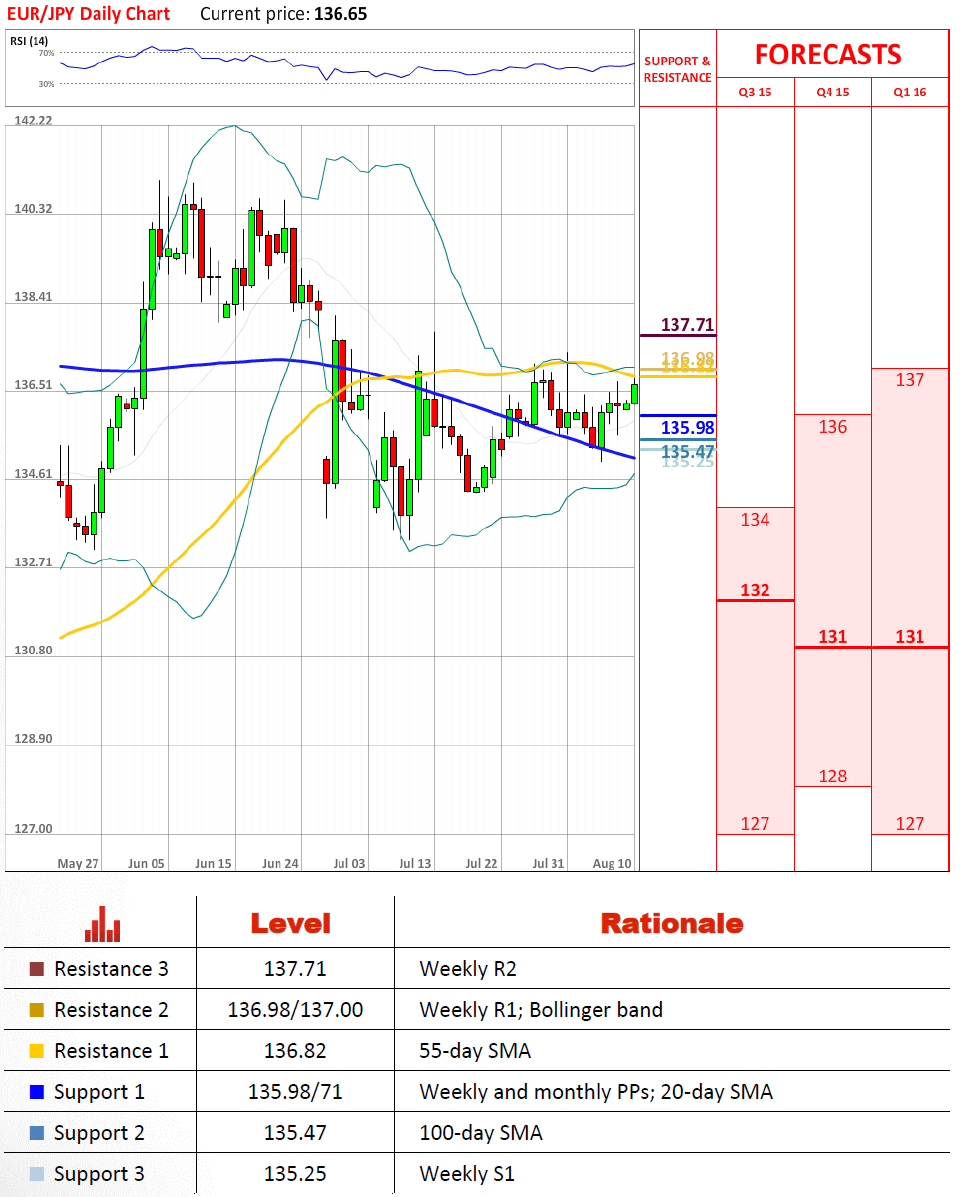The width and height of the screenshot is (963, 1197).
Task: Click the 135.98 support level label
Action: pos(687,428)
